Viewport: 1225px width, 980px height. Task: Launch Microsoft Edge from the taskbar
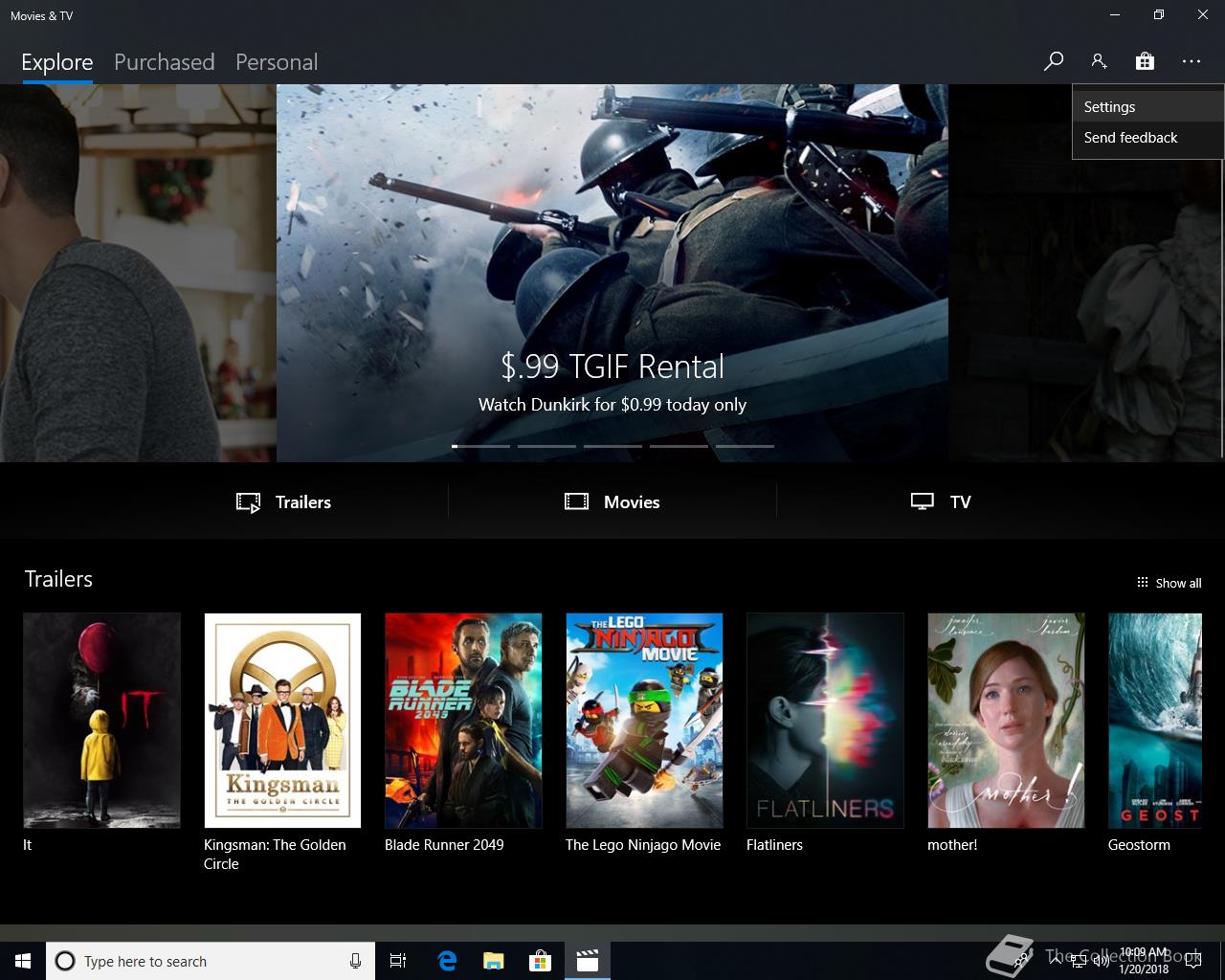pos(446,961)
